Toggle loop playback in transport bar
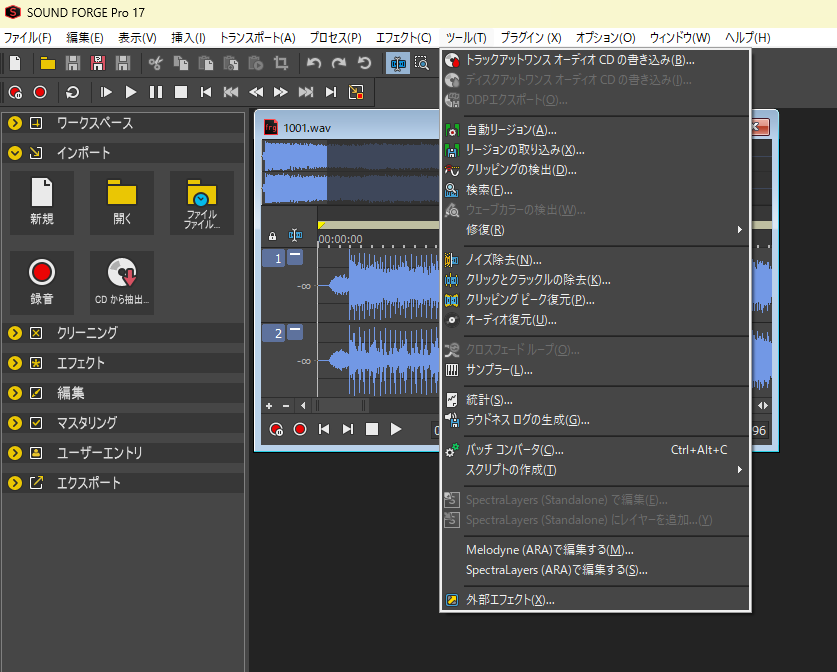Image resolution: width=837 pixels, height=672 pixels. click(x=73, y=92)
